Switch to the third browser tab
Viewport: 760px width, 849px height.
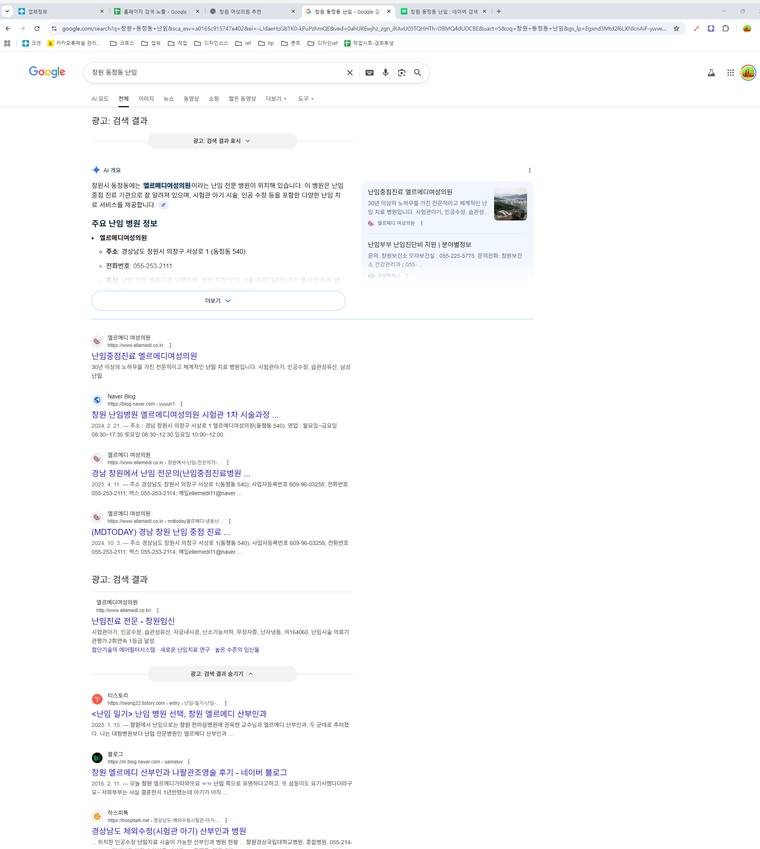251,11
